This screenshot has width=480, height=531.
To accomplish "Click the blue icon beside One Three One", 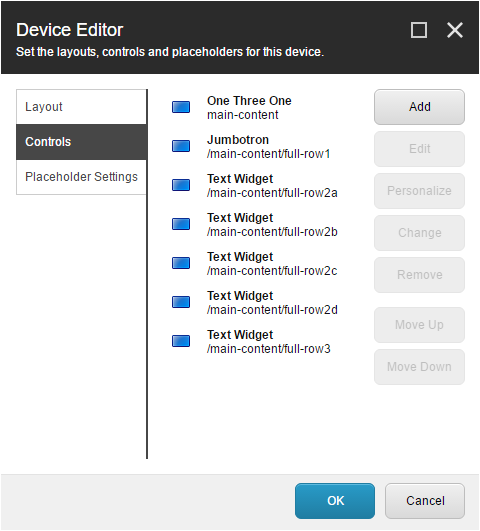I will pyautogui.click(x=181, y=107).
